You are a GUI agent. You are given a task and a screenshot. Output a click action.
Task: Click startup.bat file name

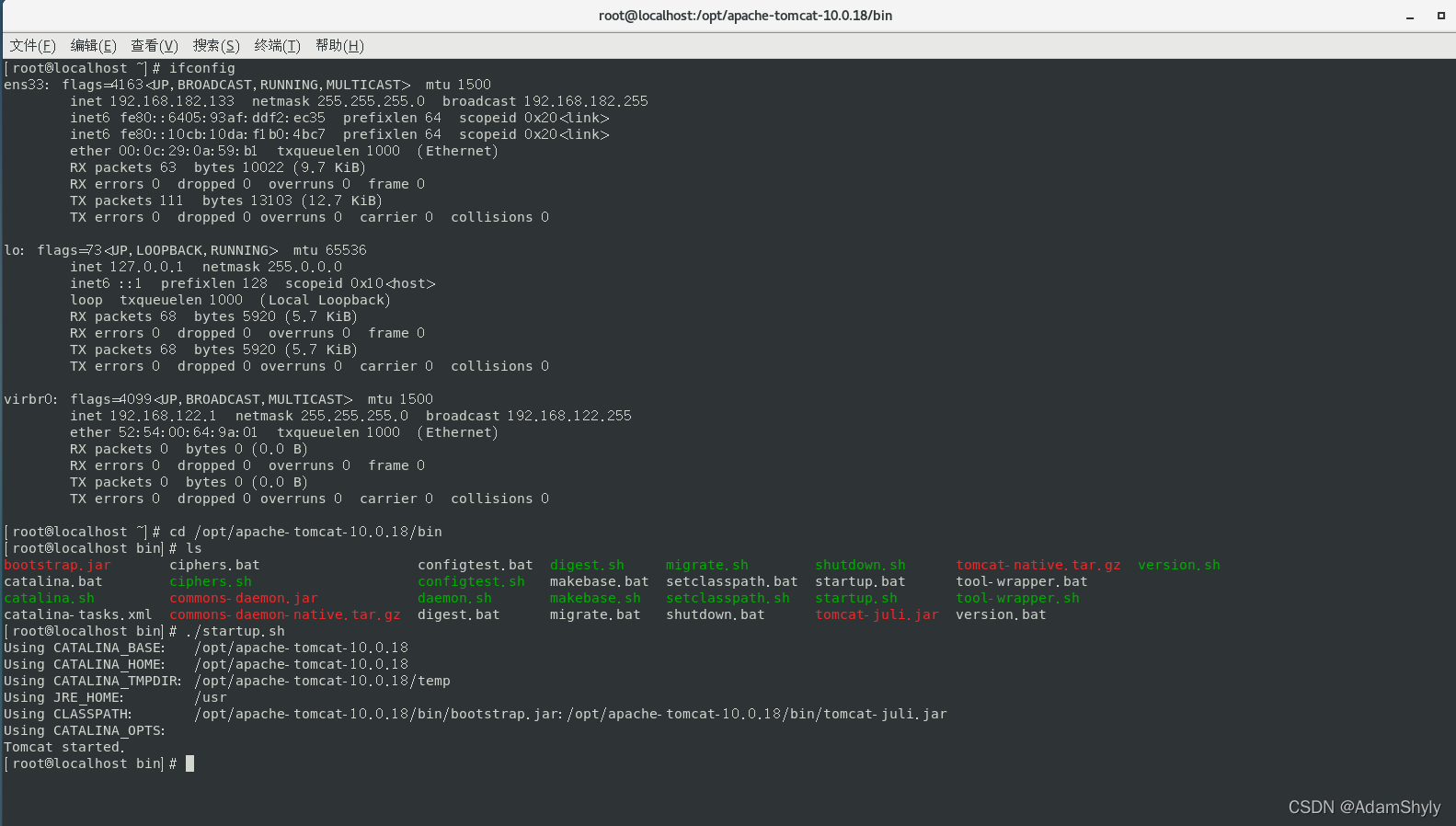pos(860,581)
